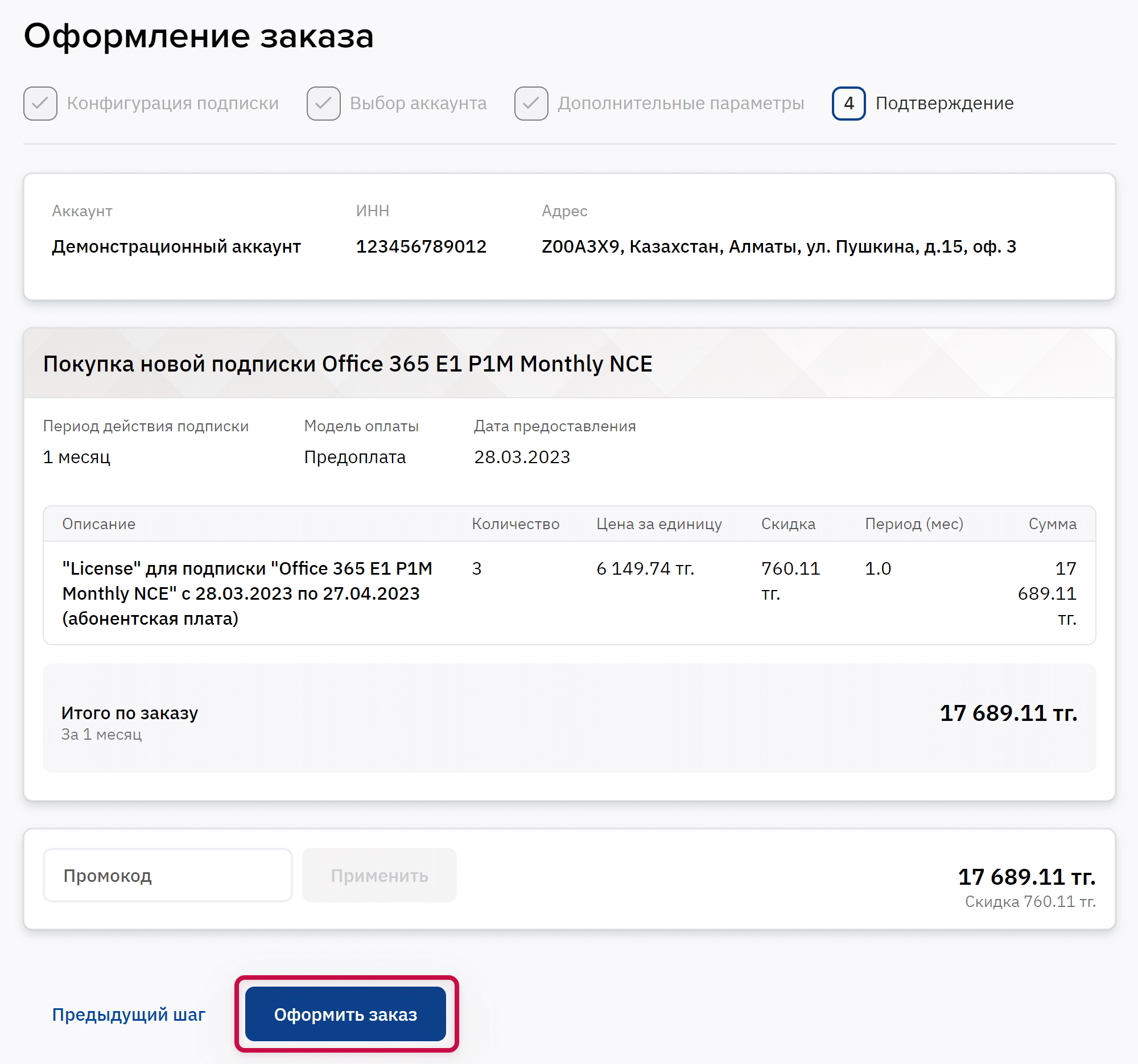Viewport: 1138px width, 1064px height.
Task: Click the Описание column header
Action: 99,523
